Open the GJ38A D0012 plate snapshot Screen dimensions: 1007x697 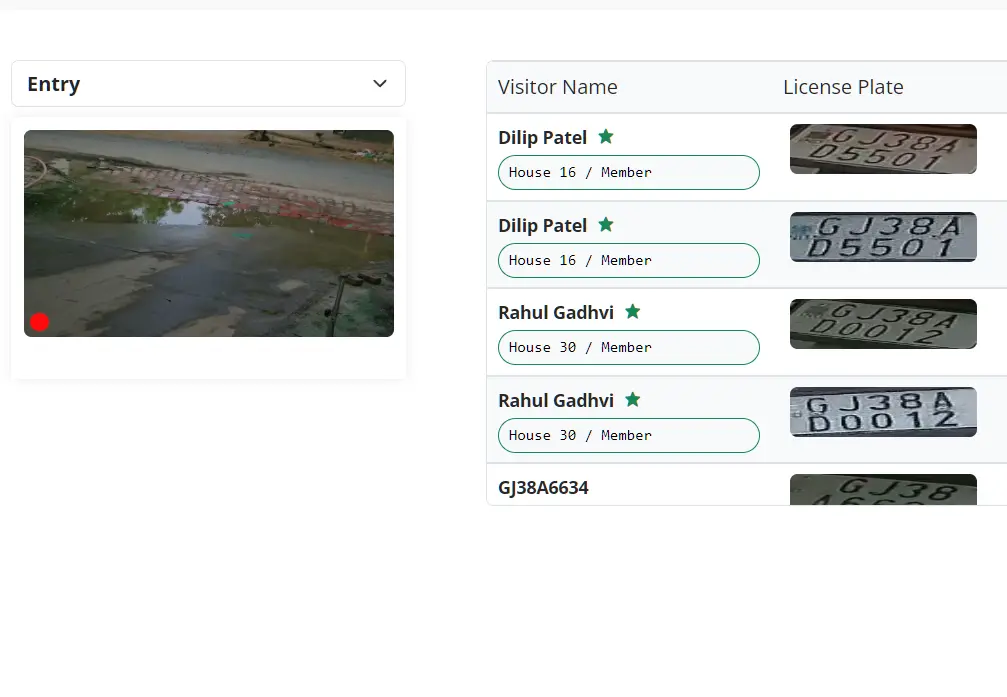pyautogui.click(x=883, y=323)
